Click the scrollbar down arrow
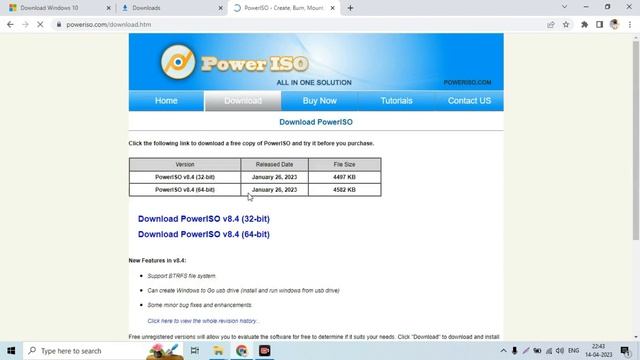This screenshot has height=360, width=640. coord(636,337)
